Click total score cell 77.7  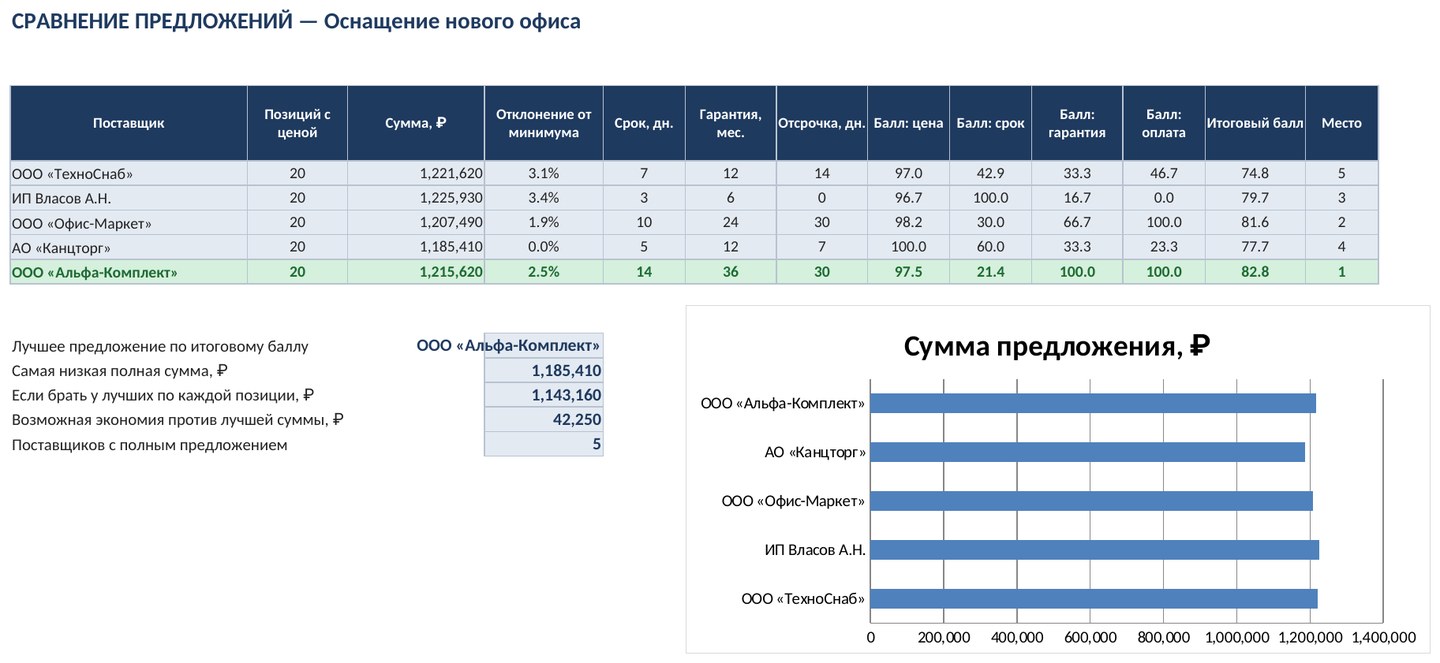point(1255,247)
